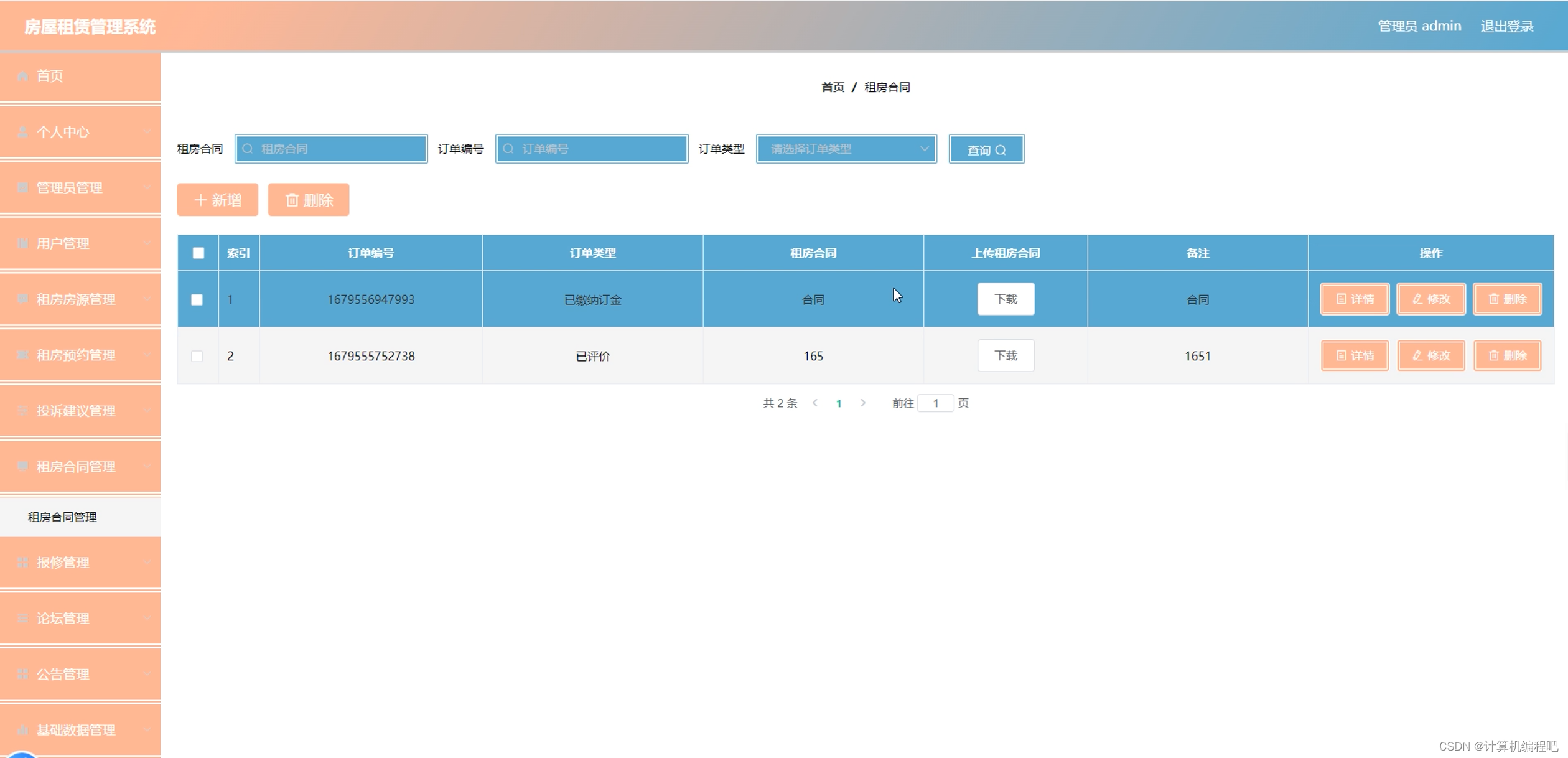Check the checkbox for row 2
The height and width of the screenshot is (758, 1568).
(197, 356)
